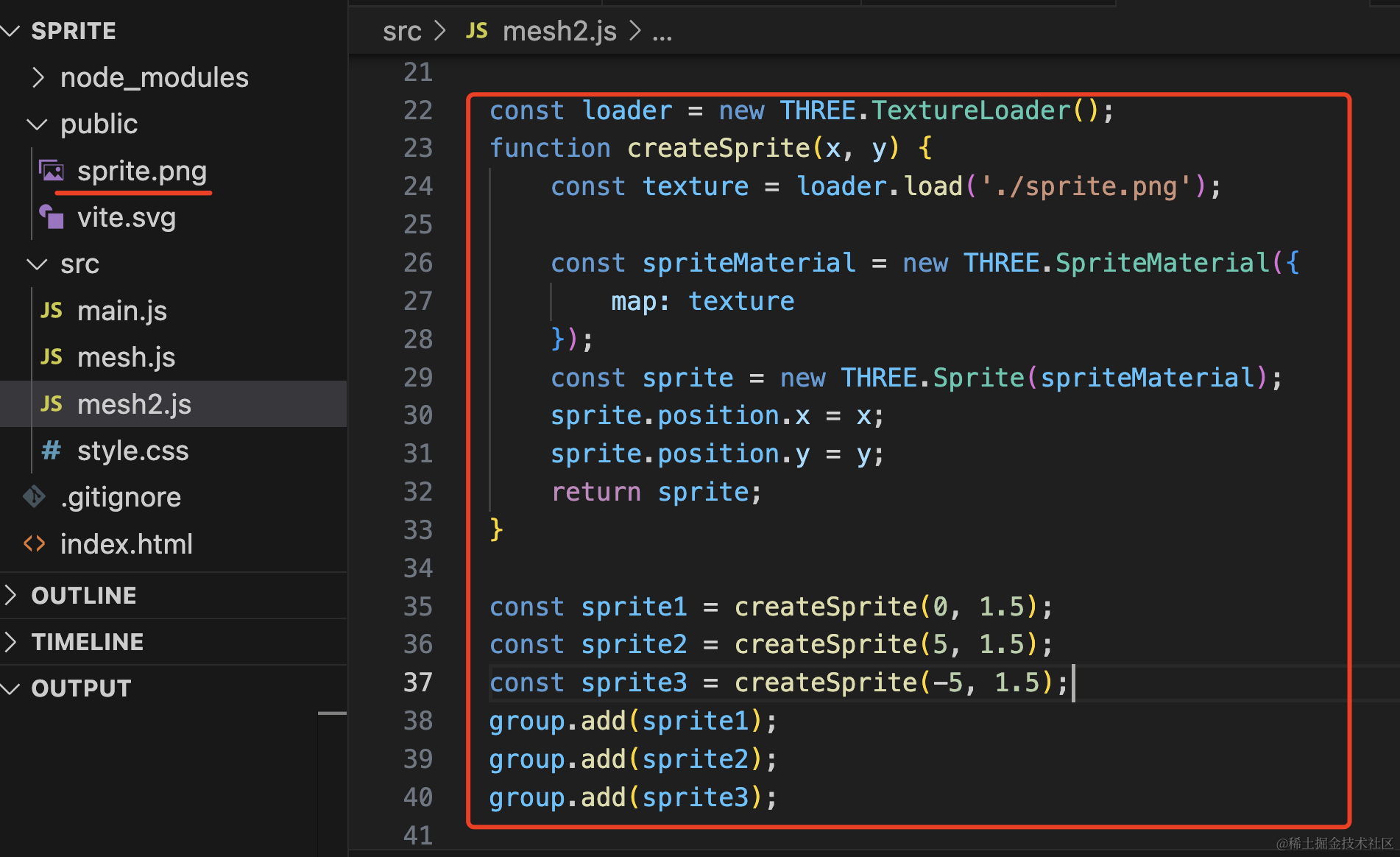Collapse the OUTPUT section
The height and width of the screenshot is (857, 1400).
(10, 688)
